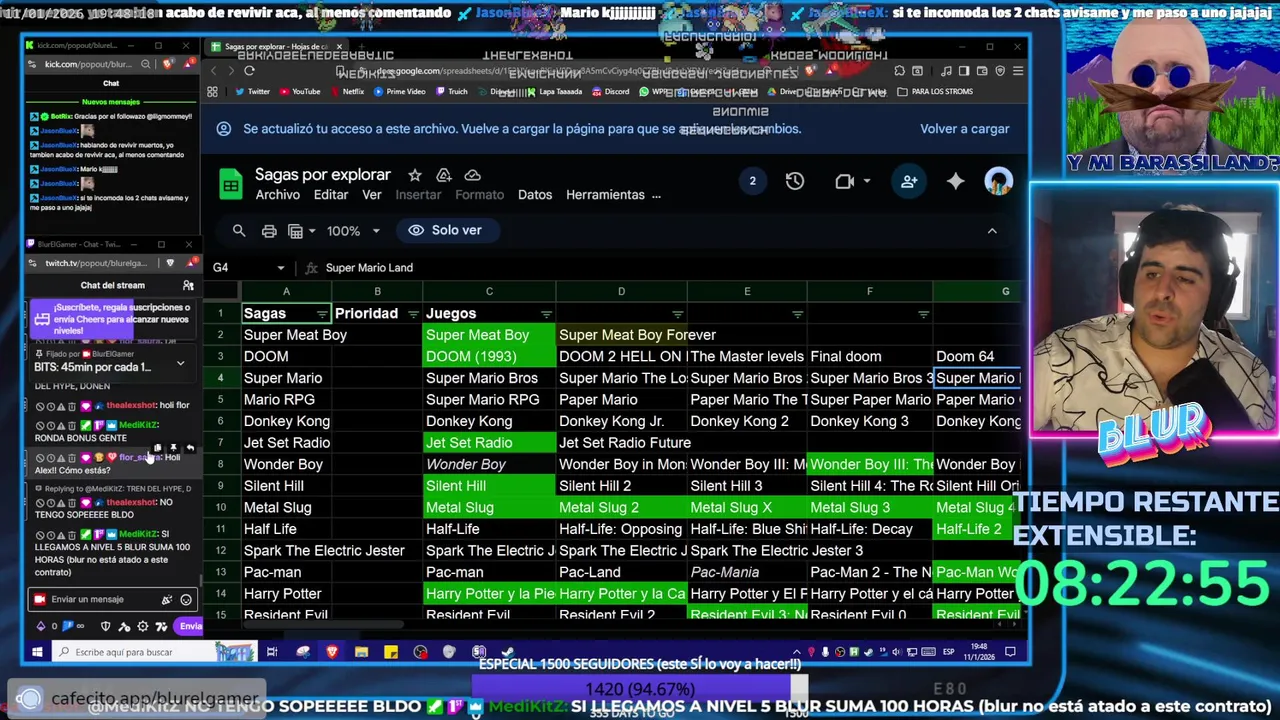
Task: Check the cloud document status icon
Action: (473, 175)
